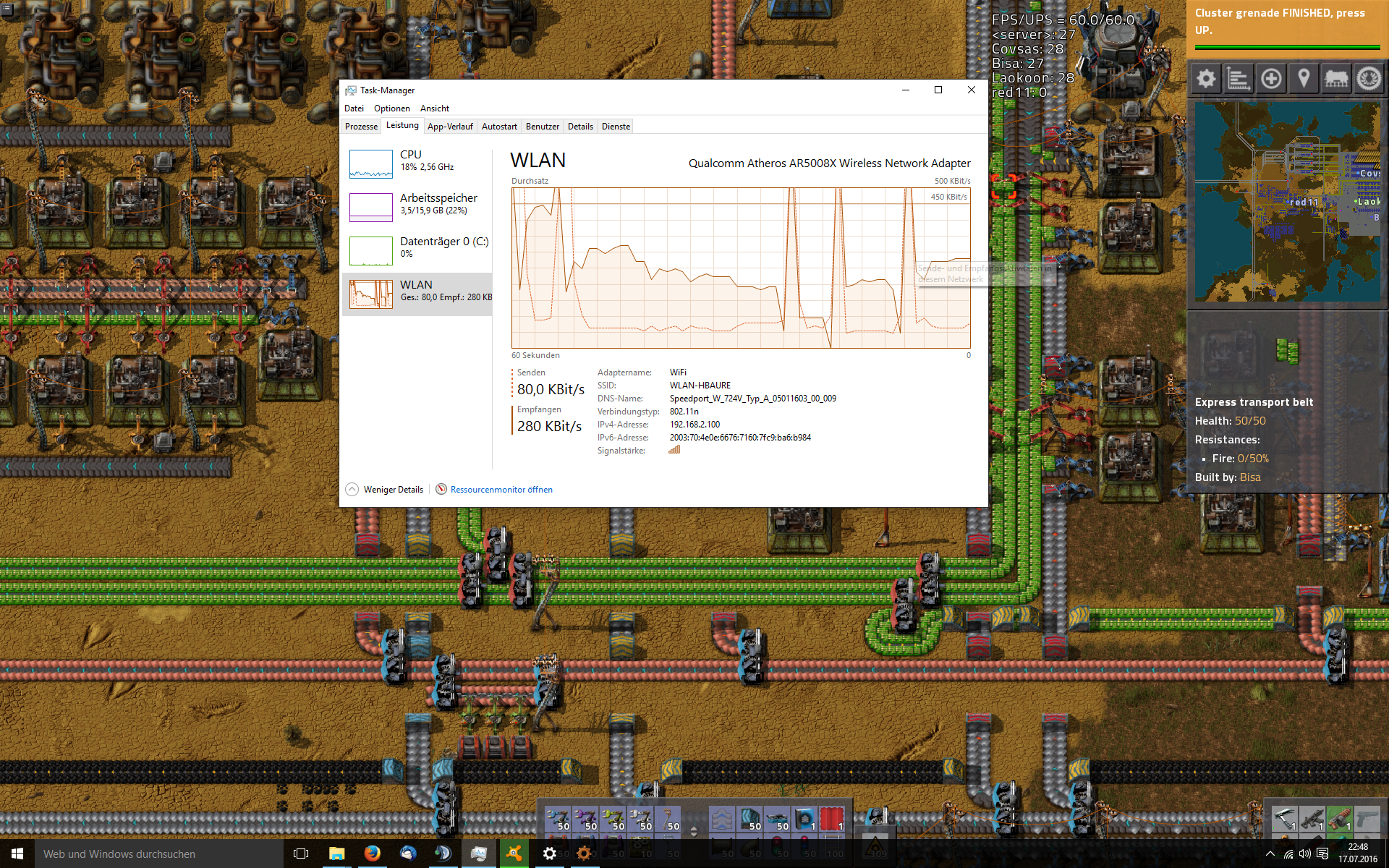1389x868 pixels.
Task: Click the taskbar clock showing 22:48
Action: pyautogui.click(x=1358, y=854)
